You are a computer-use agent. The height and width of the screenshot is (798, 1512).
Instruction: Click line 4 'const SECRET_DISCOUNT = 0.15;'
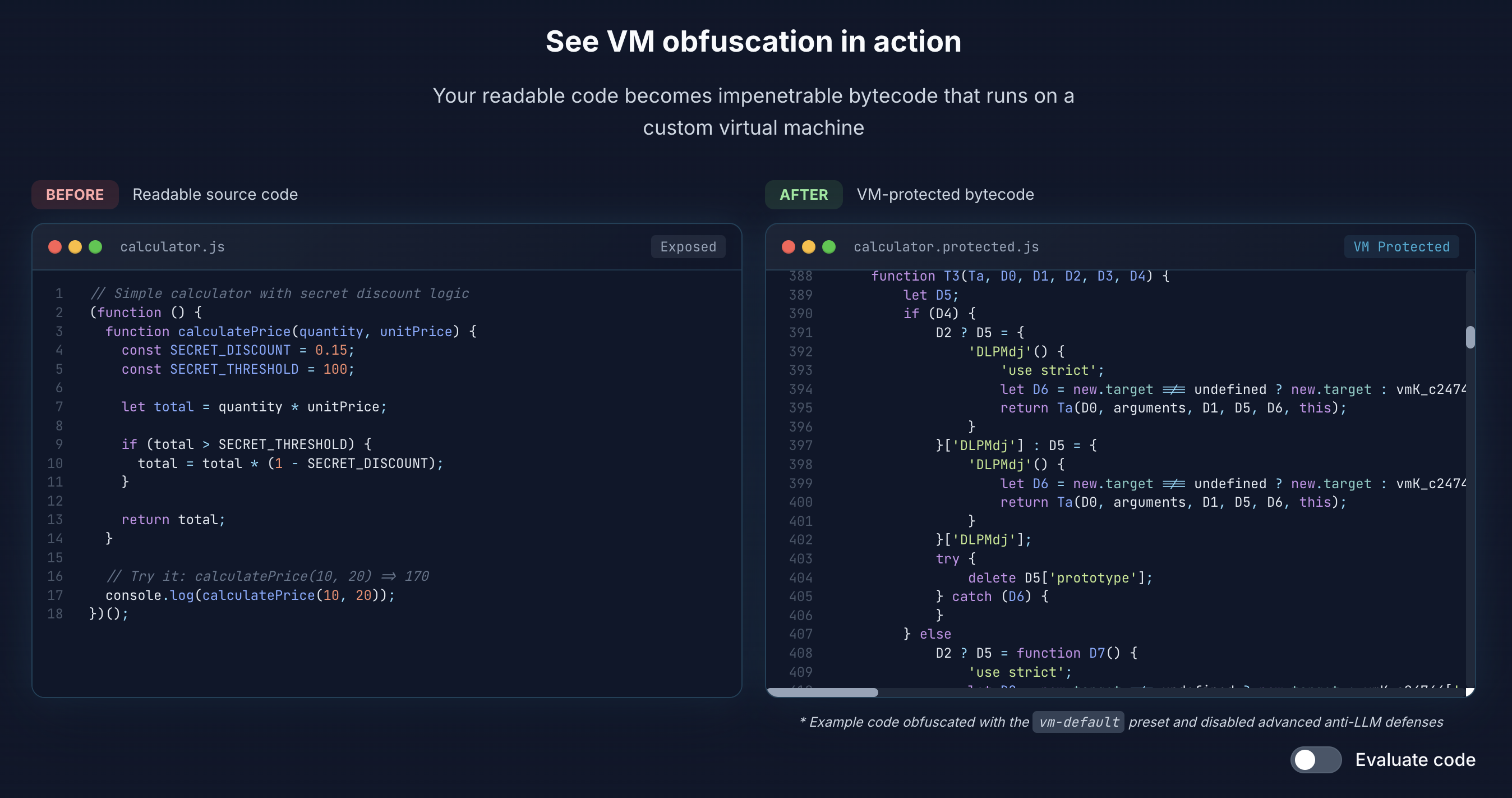238,350
